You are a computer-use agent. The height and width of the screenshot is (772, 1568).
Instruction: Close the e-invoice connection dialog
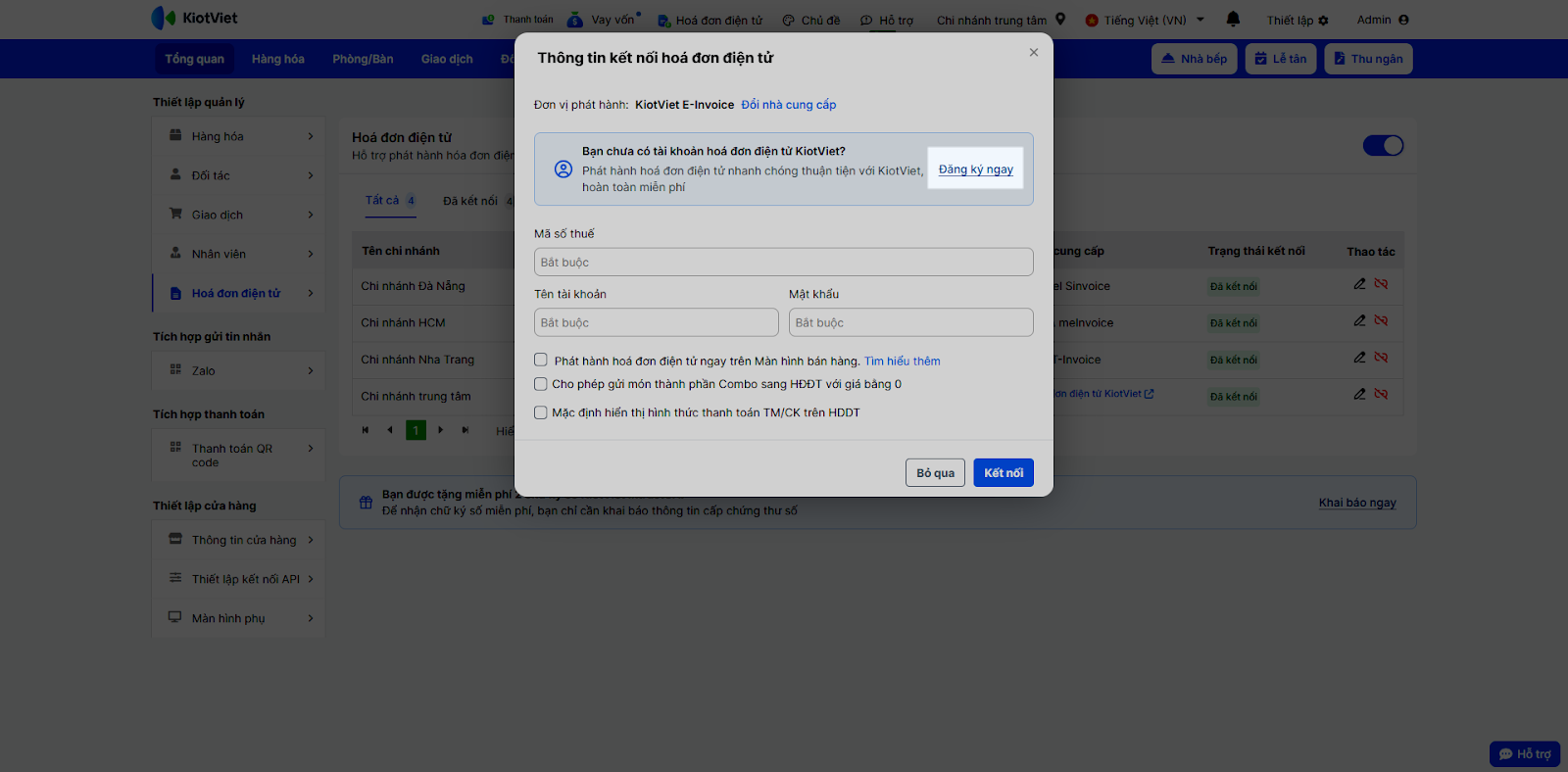coord(1033,53)
